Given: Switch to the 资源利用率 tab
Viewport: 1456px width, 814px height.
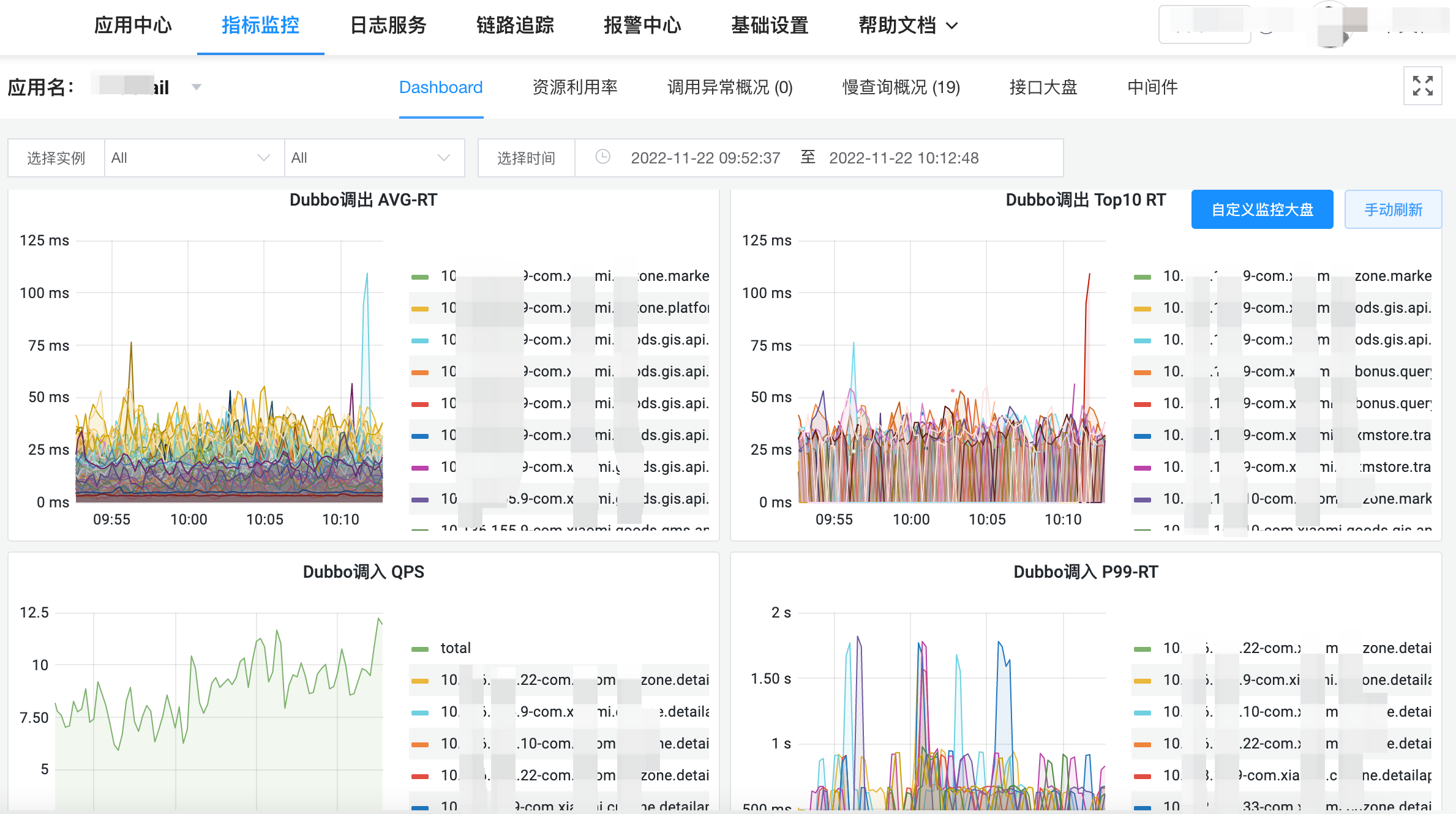Looking at the screenshot, I should point(574,87).
